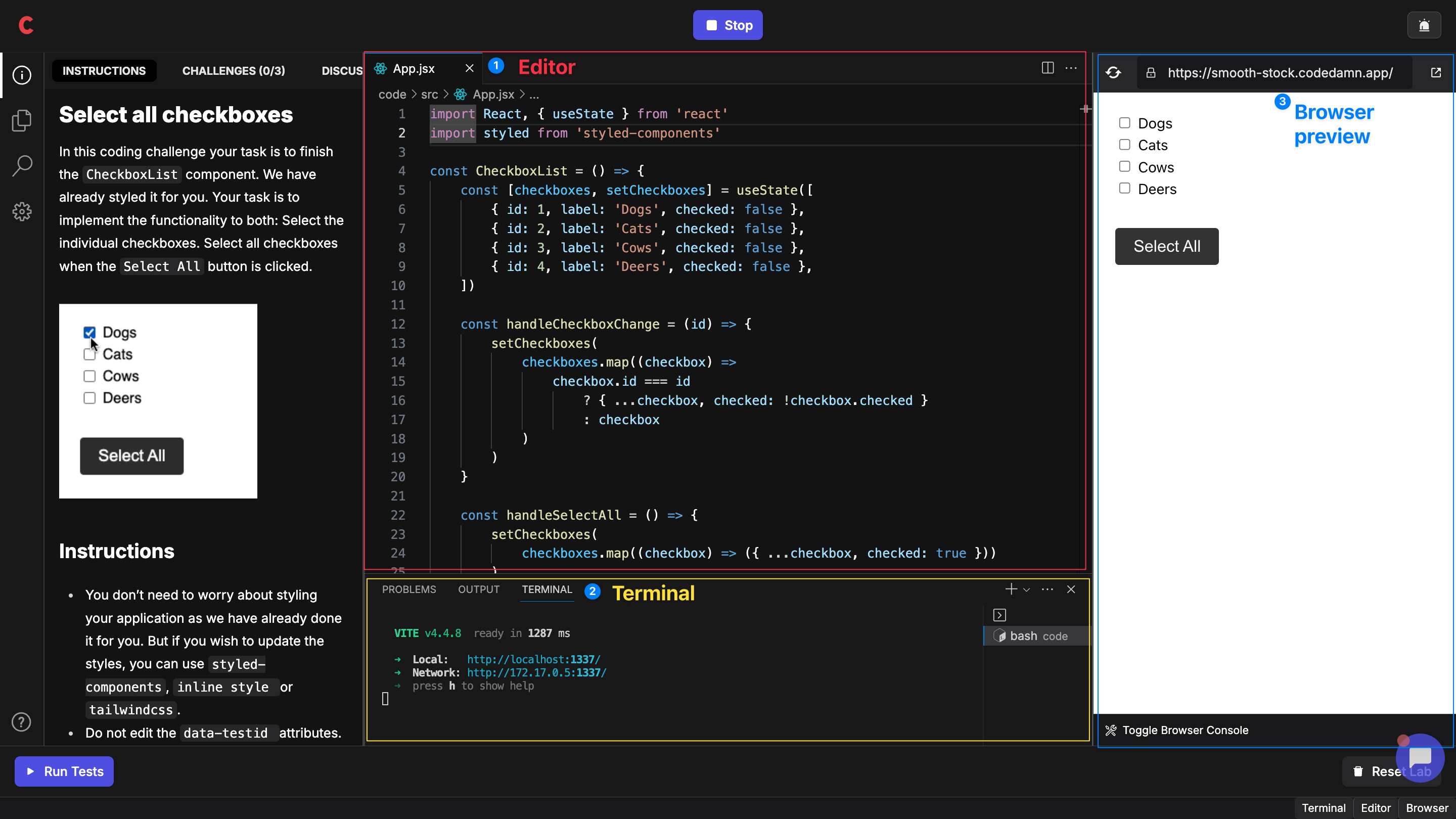Click the open in new tab browser icon
The image size is (1456, 819).
coord(1437,72)
